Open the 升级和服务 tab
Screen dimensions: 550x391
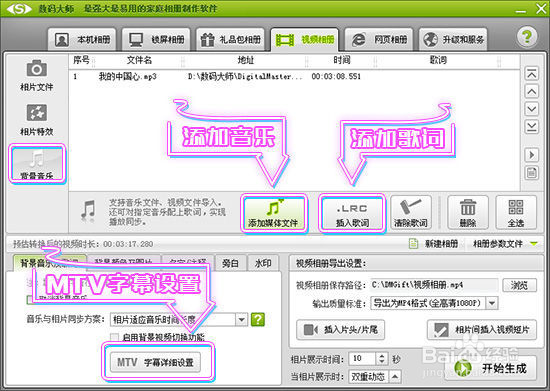[453, 40]
